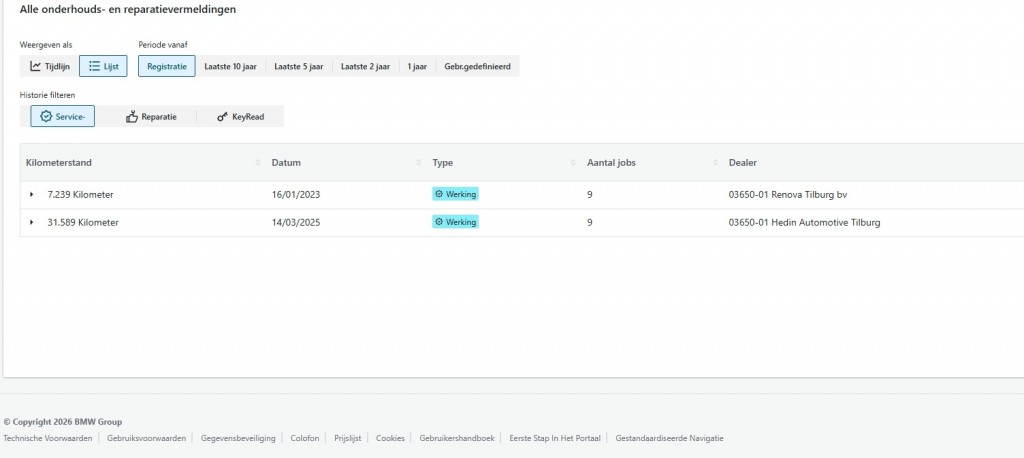Select the Lijst list view icon

pos(94,67)
